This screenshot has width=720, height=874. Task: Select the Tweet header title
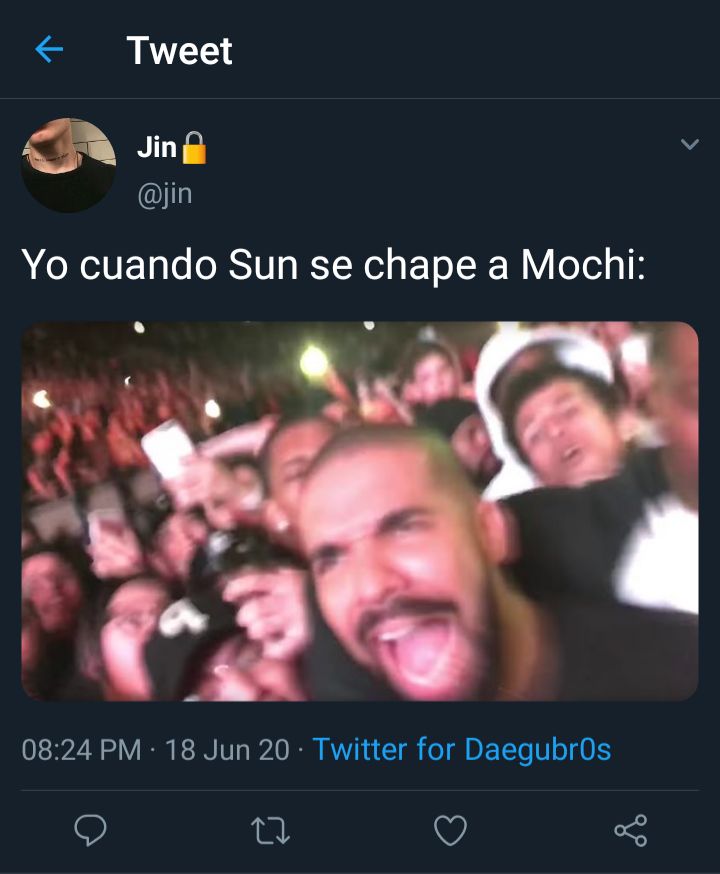coord(179,51)
